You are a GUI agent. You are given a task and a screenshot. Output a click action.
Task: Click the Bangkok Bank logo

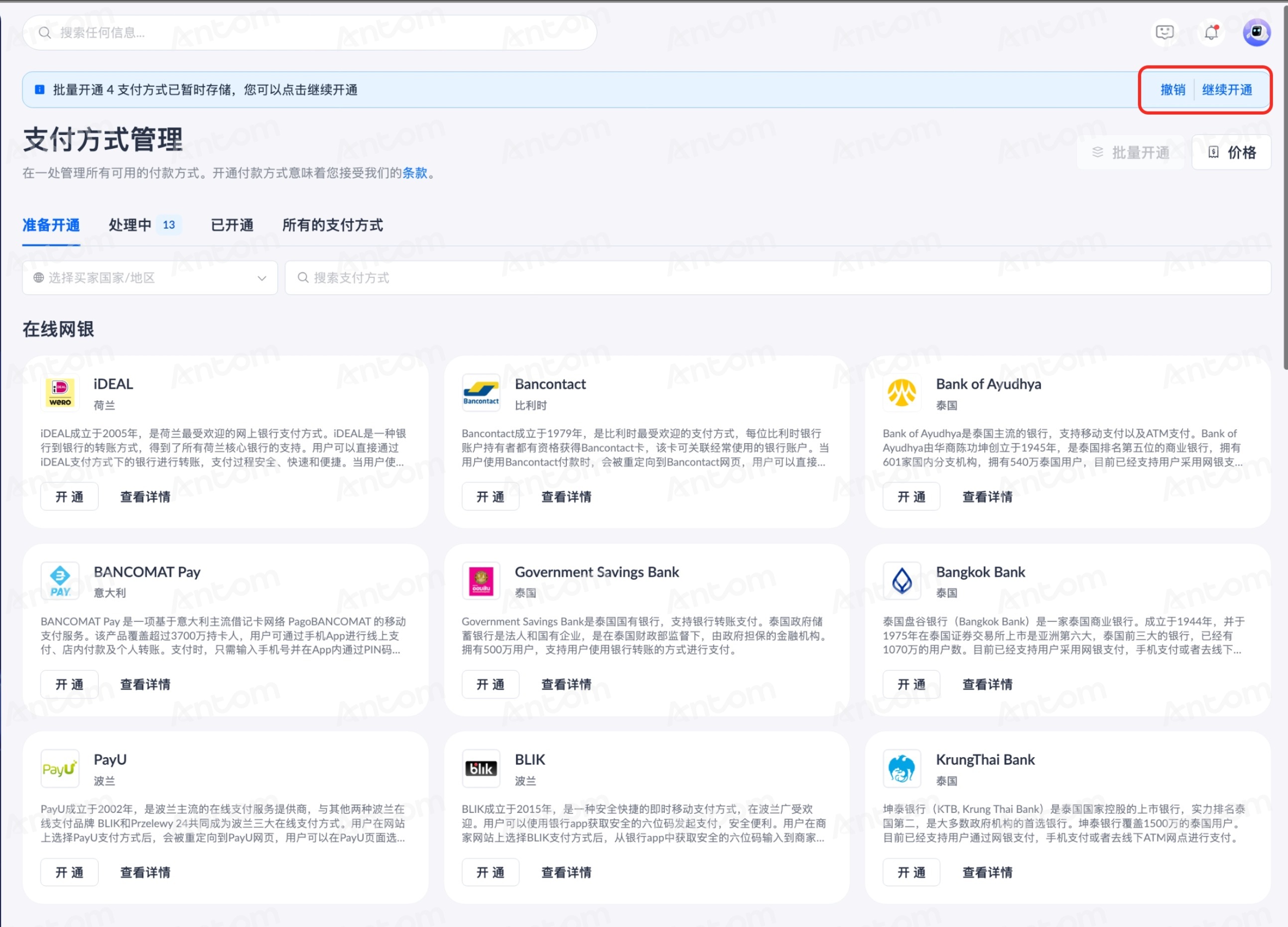click(x=902, y=580)
